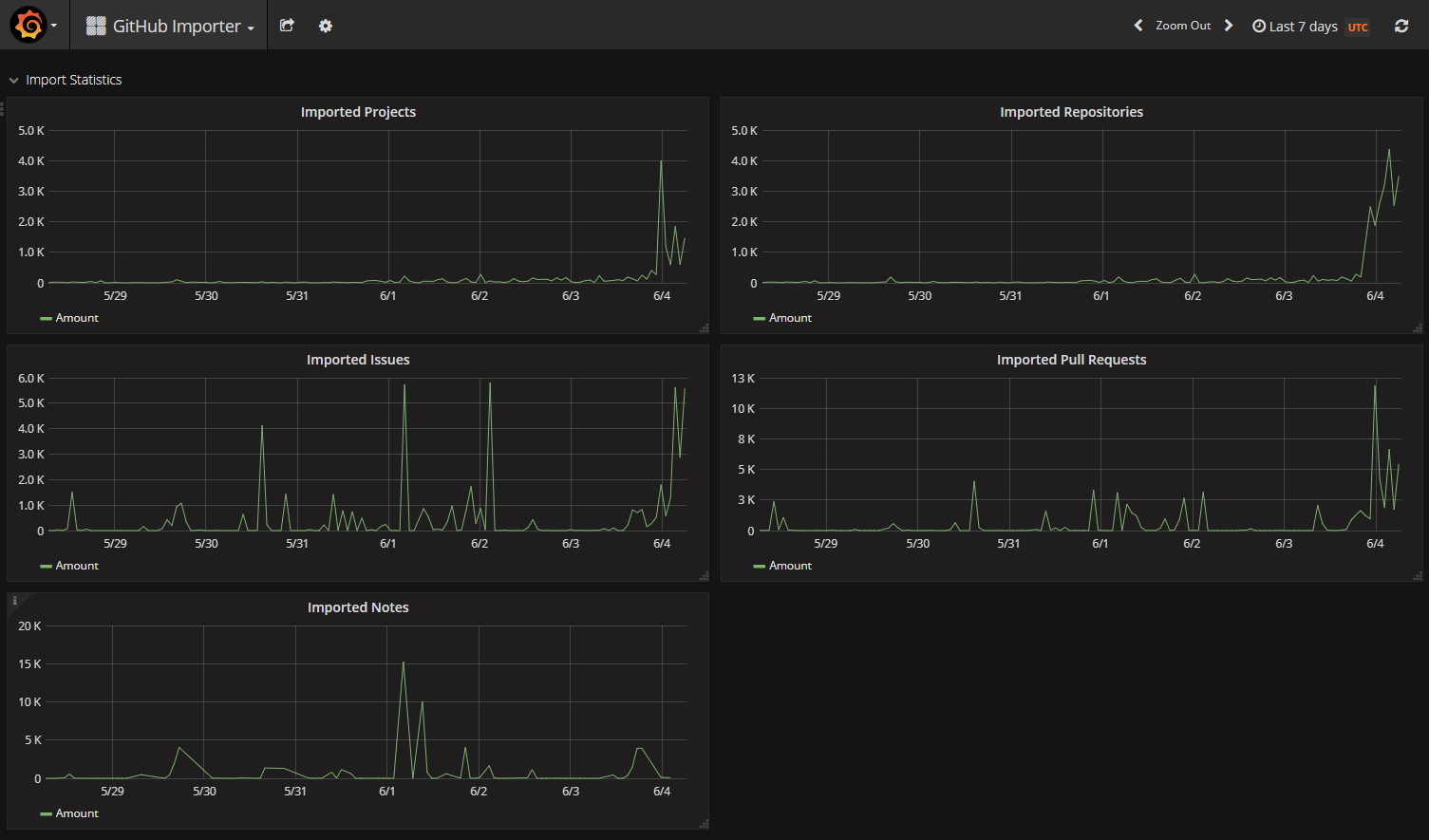The width and height of the screenshot is (1429, 840).
Task: Shift time range backward with left arrow
Action: coord(1138,26)
